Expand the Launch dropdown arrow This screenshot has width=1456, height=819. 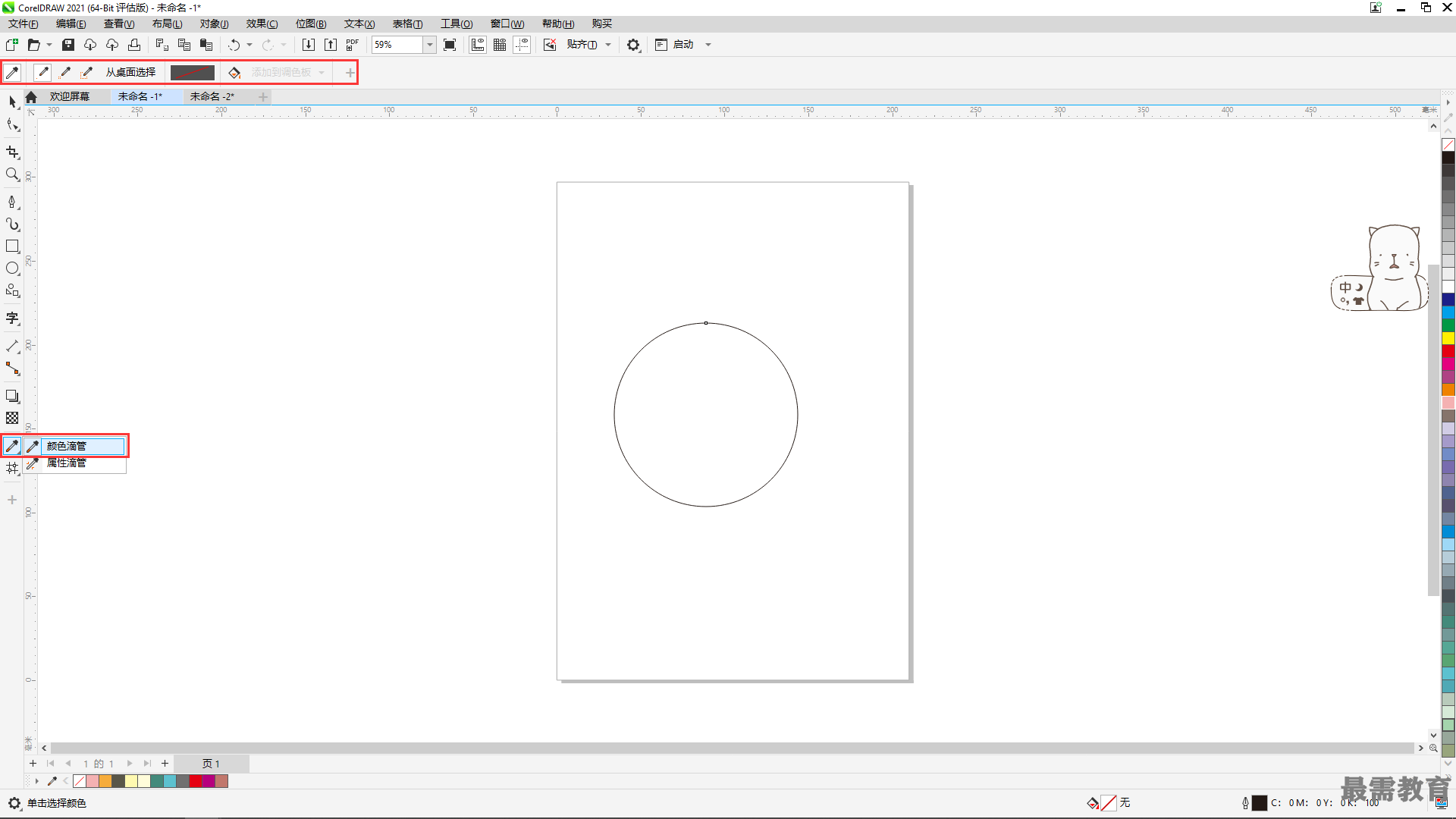click(708, 45)
